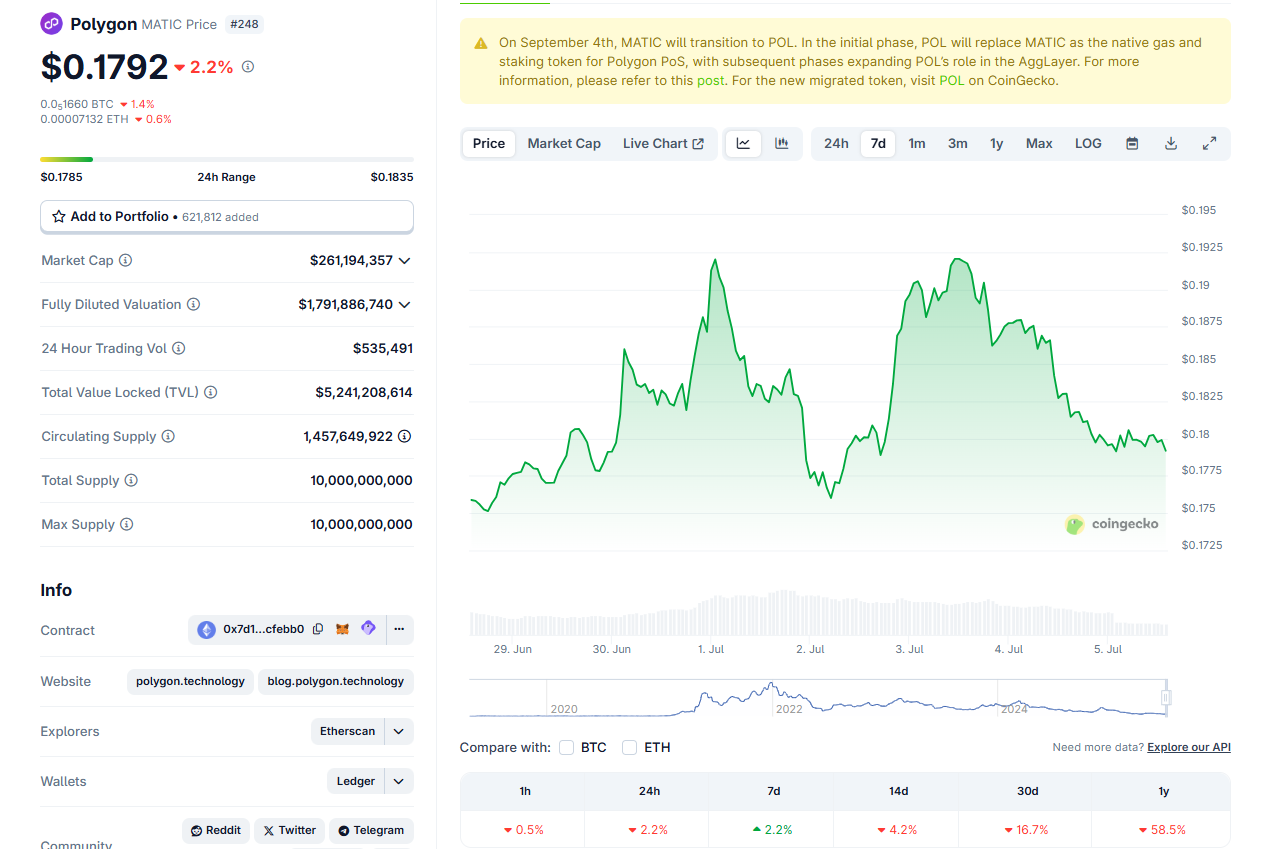
Task: Click the 30d change value 16.7%
Action: click(x=1027, y=830)
